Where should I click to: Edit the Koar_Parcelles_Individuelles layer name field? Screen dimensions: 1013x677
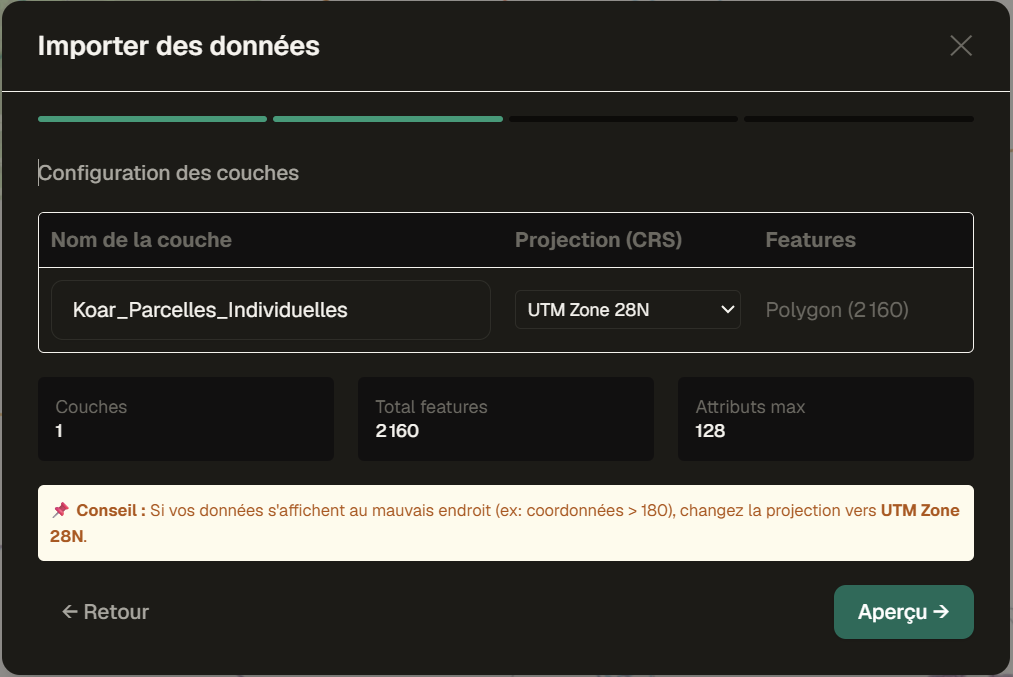point(270,310)
